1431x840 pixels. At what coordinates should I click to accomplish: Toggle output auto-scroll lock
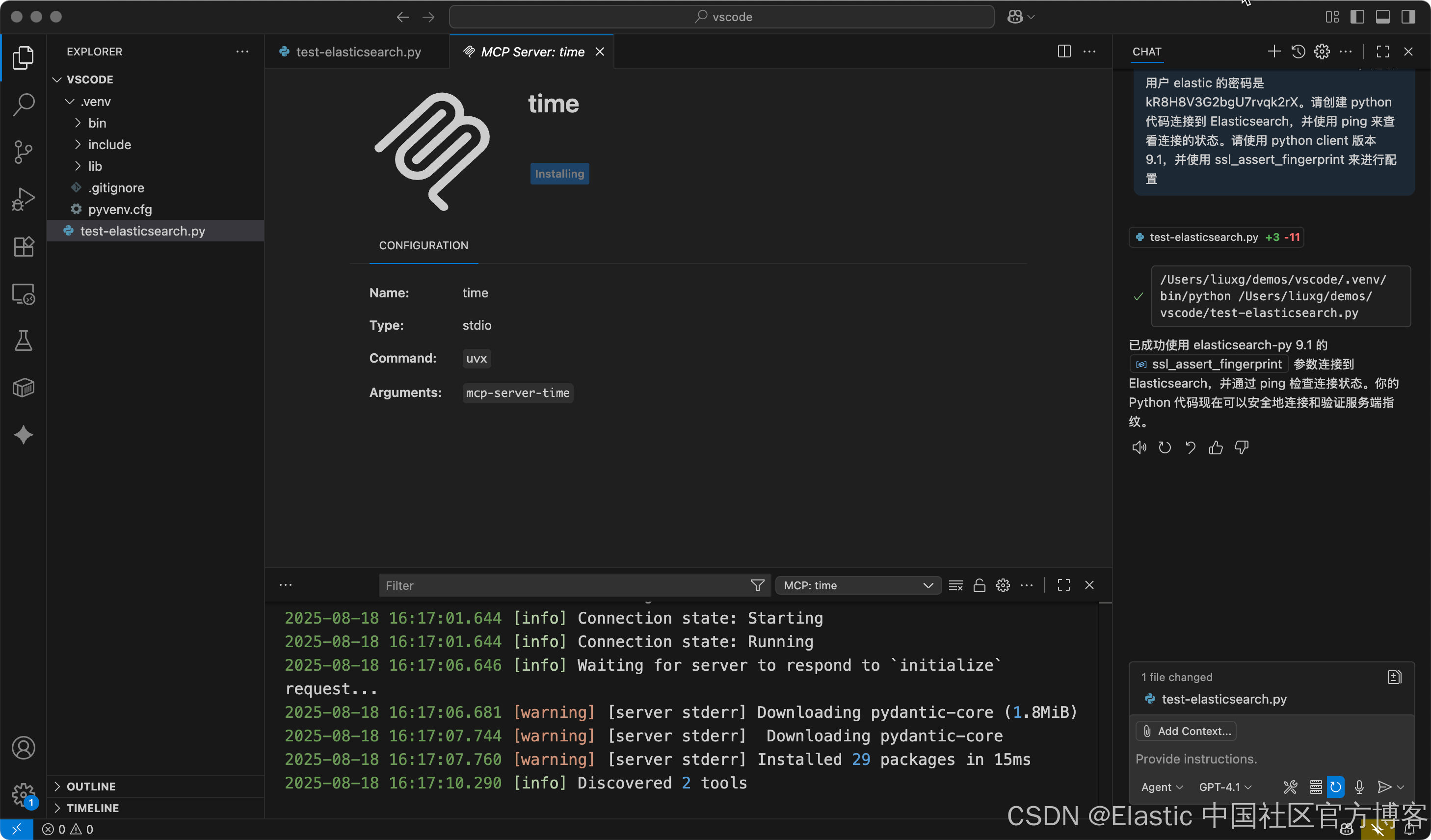point(980,585)
